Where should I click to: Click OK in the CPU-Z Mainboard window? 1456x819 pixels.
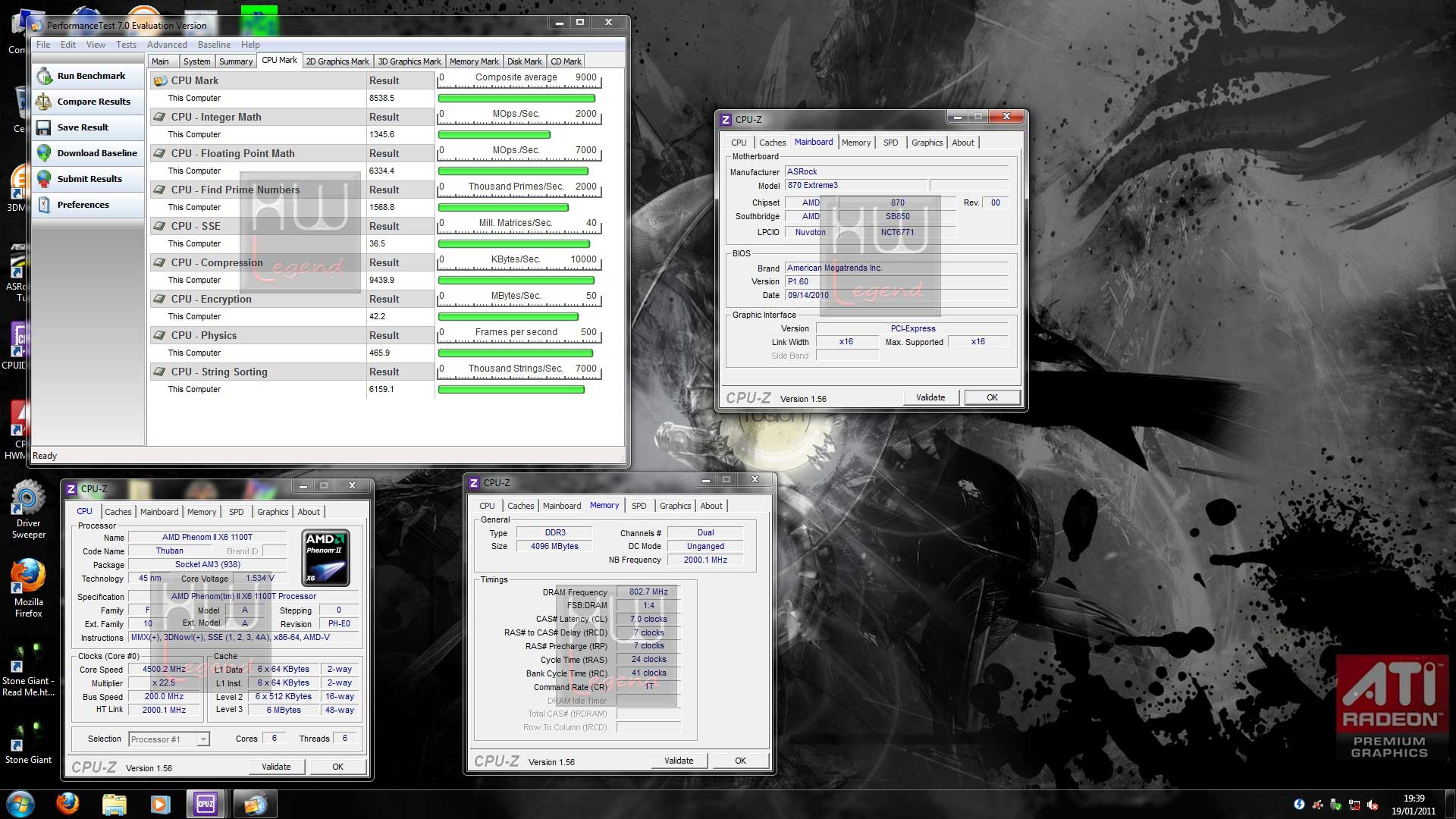(x=992, y=397)
